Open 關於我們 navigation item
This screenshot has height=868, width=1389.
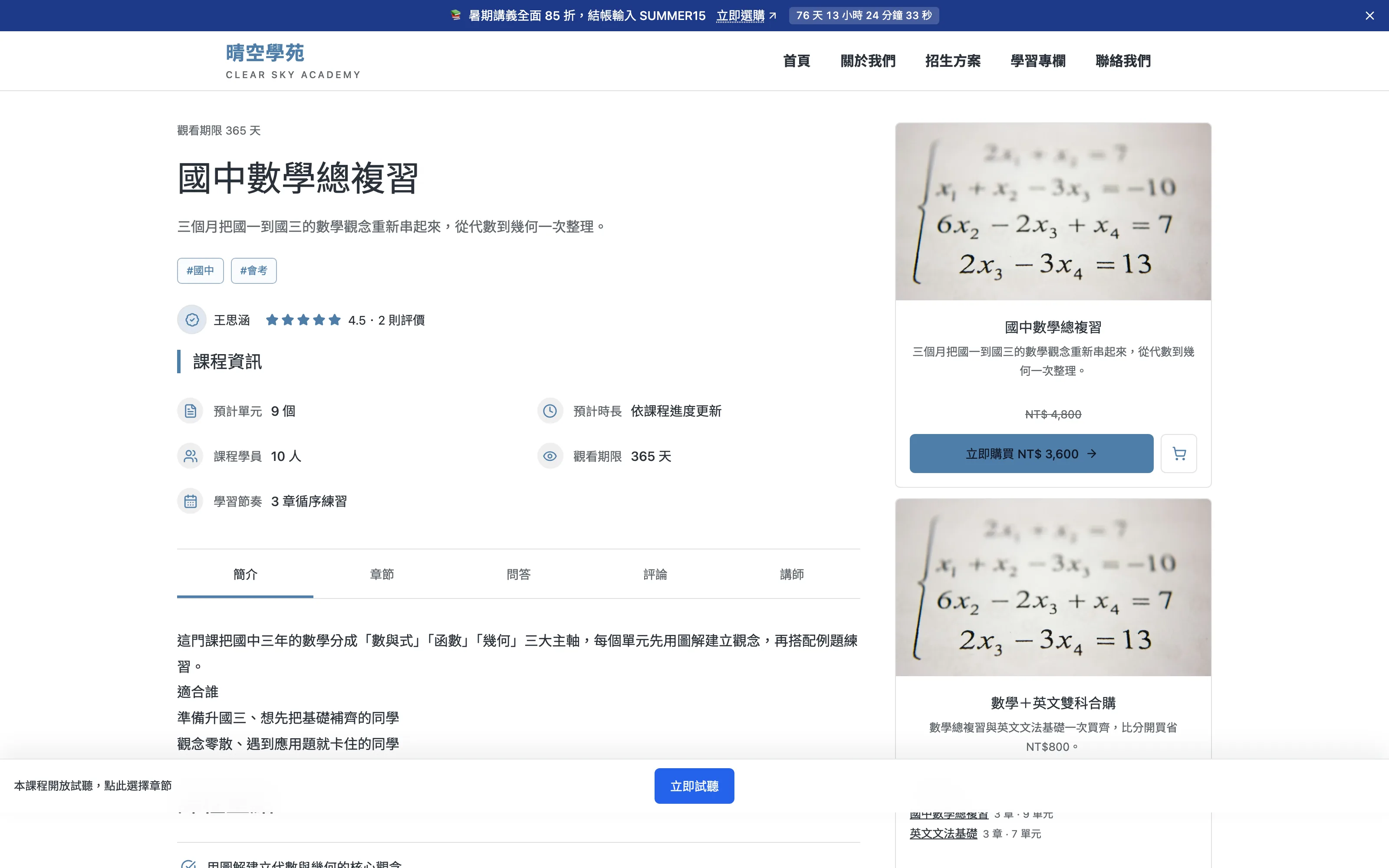click(x=868, y=61)
